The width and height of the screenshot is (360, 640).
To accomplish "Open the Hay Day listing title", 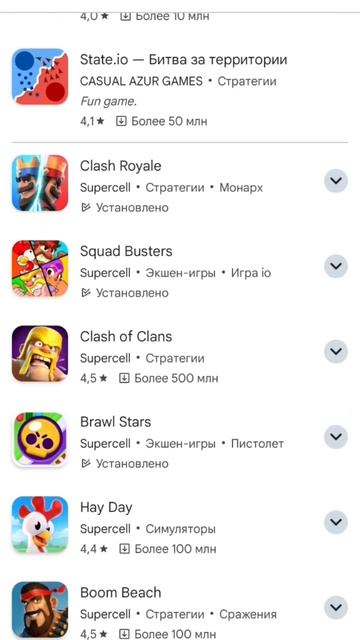I will (106, 508).
